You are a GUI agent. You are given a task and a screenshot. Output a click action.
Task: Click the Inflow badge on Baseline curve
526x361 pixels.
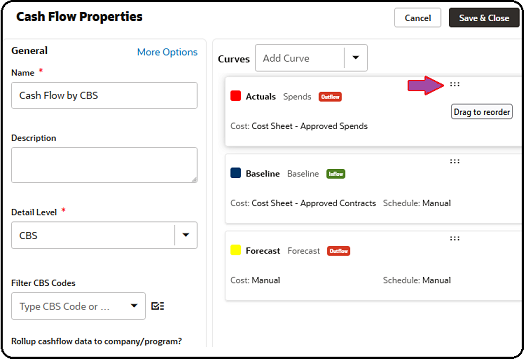[335, 174]
